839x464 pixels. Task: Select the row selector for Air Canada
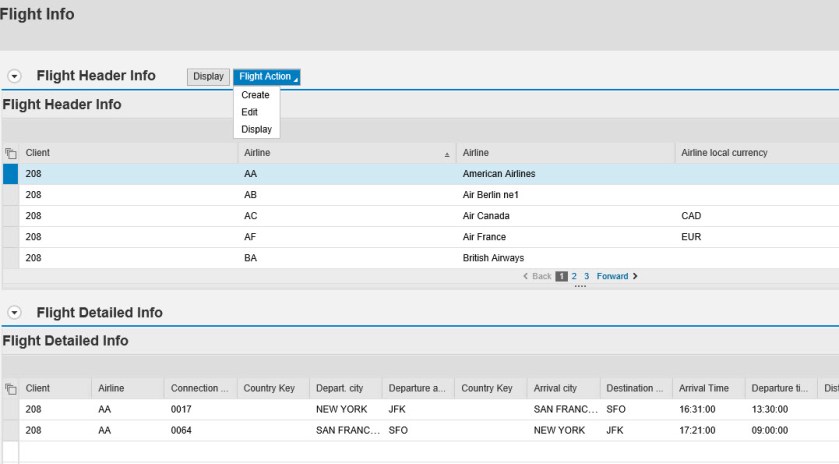(x=10, y=216)
